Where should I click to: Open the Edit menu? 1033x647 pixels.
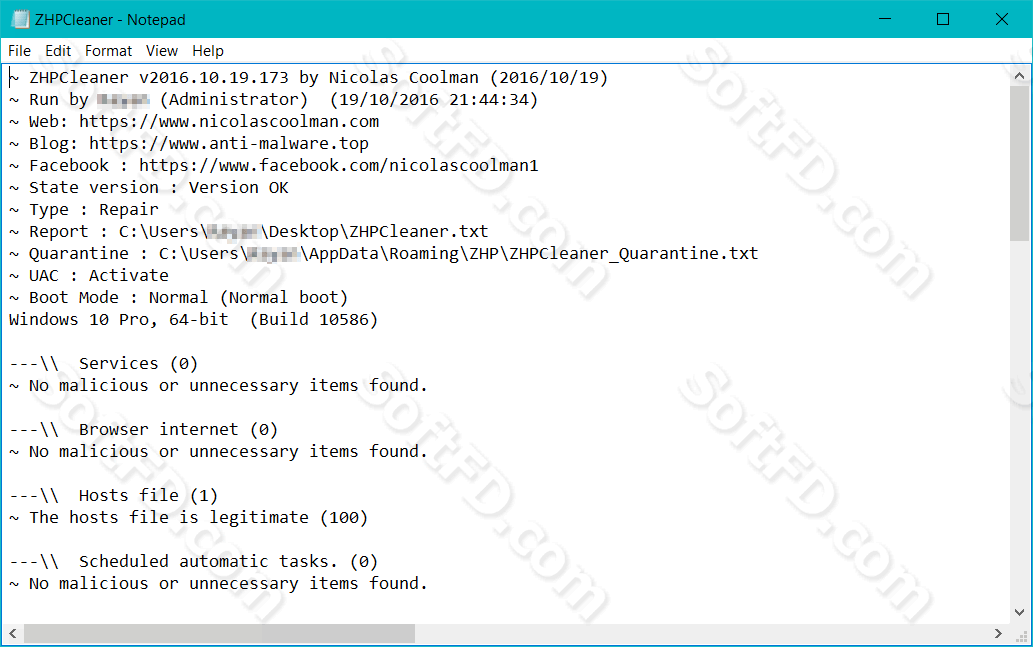click(58, 51)
